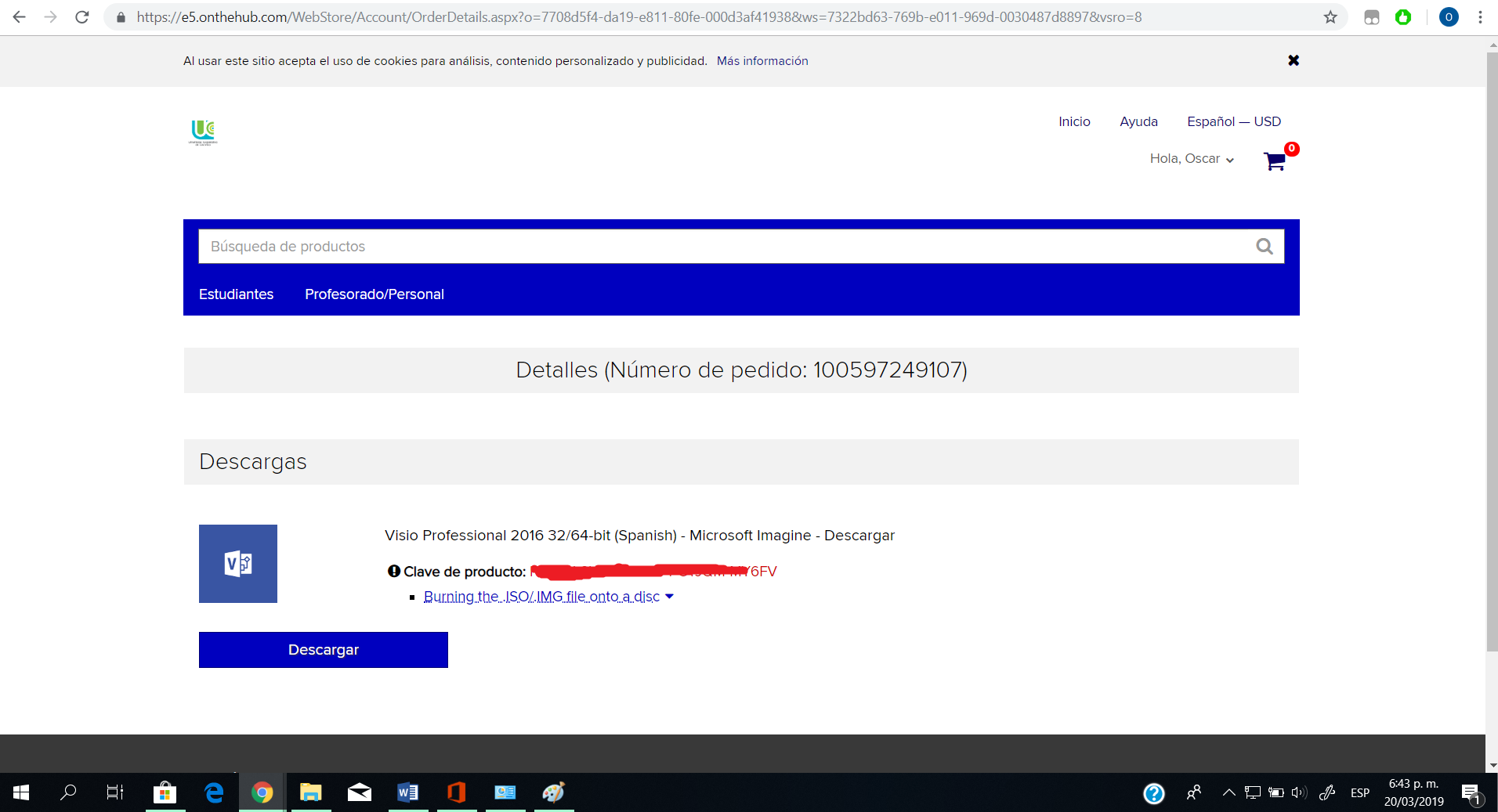The height and width of the screenshot is (812, 1498).
Task: Open the People icon in system tray
Action: pyautogui.click(x=1194, y=792)
